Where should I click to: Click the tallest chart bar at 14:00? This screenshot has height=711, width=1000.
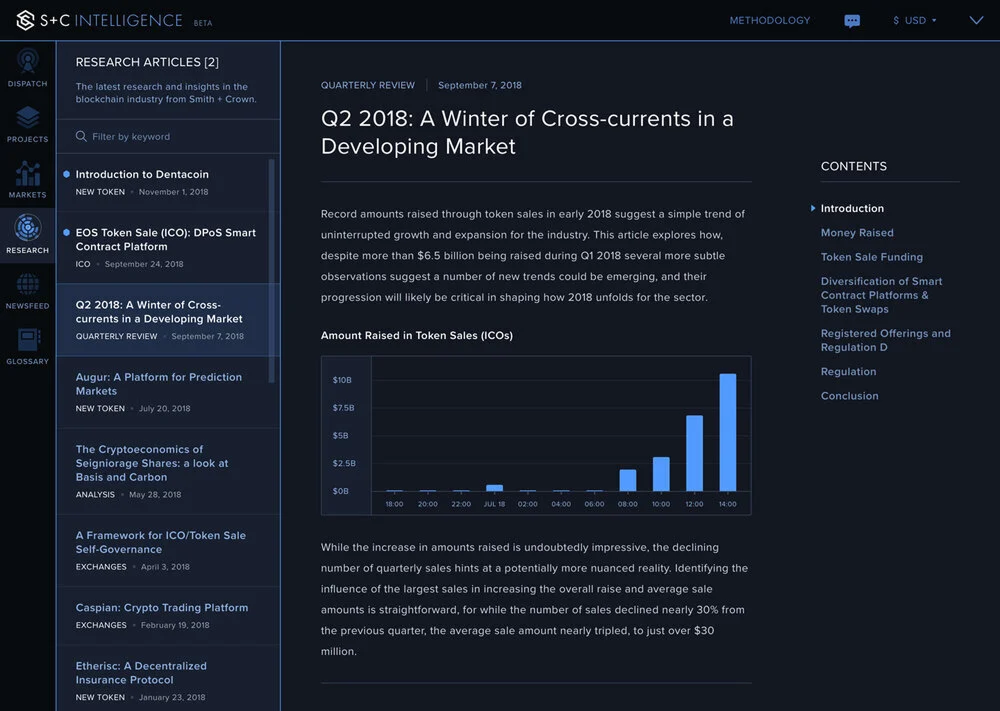(728, 432)
